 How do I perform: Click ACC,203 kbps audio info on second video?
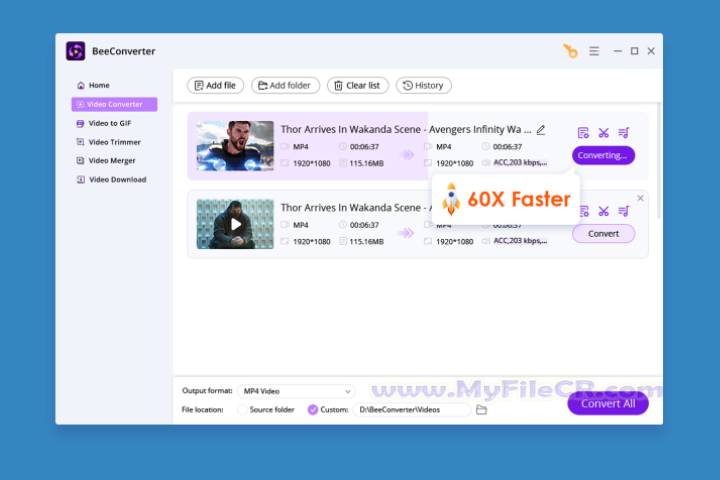(x=520, y=241)
